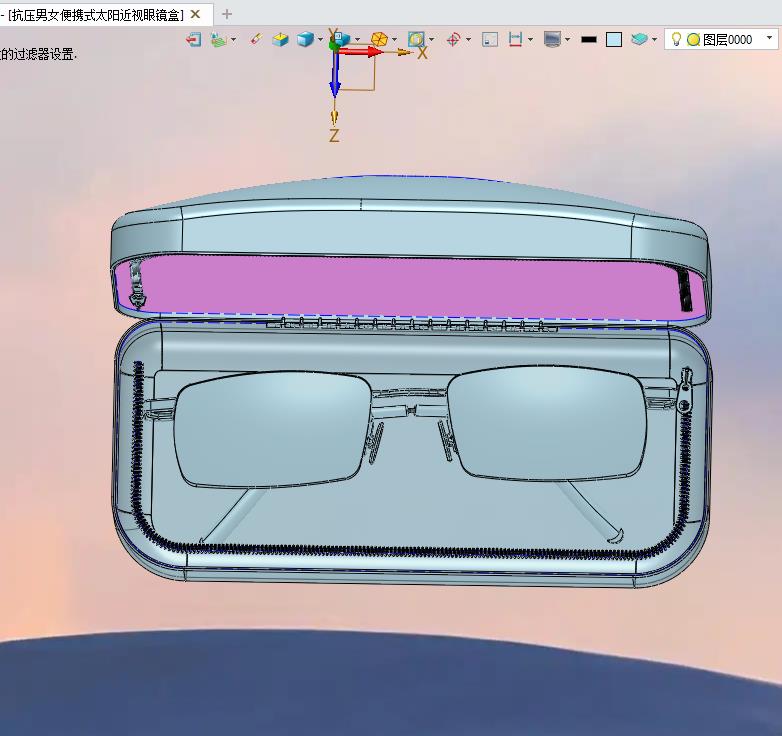Expand the orange polygon icon dropdown
The width and height of the screenshot is (782, 736).
pyautogui.click(x=394, y=39)
